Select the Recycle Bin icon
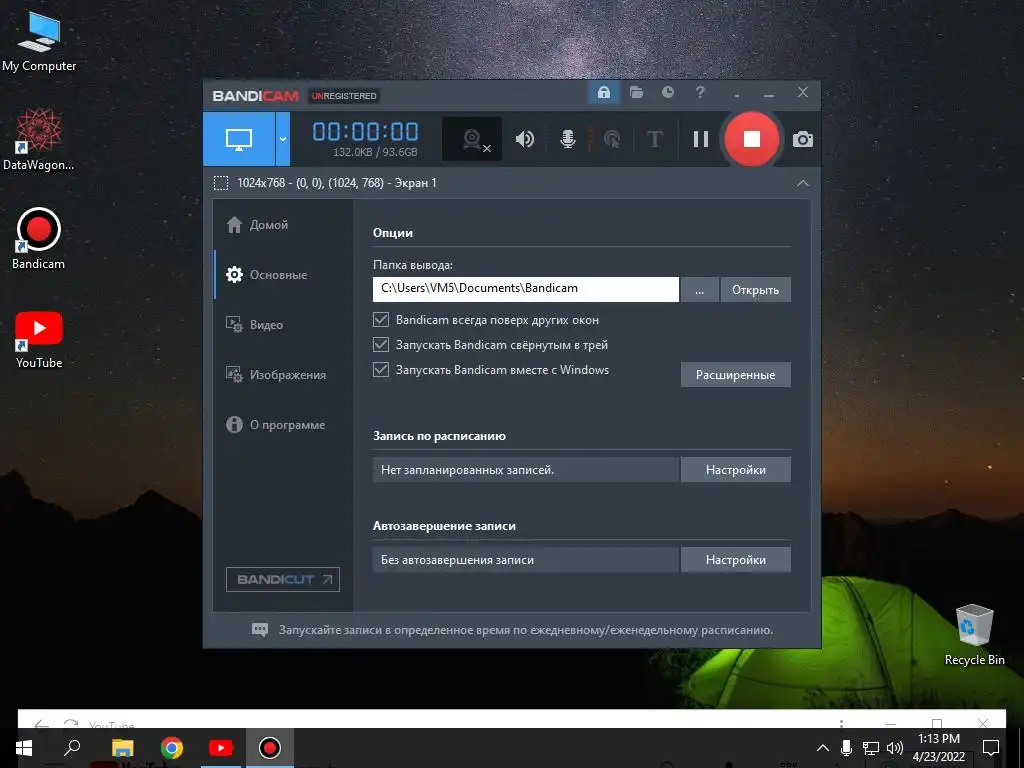 pos(974,635)
